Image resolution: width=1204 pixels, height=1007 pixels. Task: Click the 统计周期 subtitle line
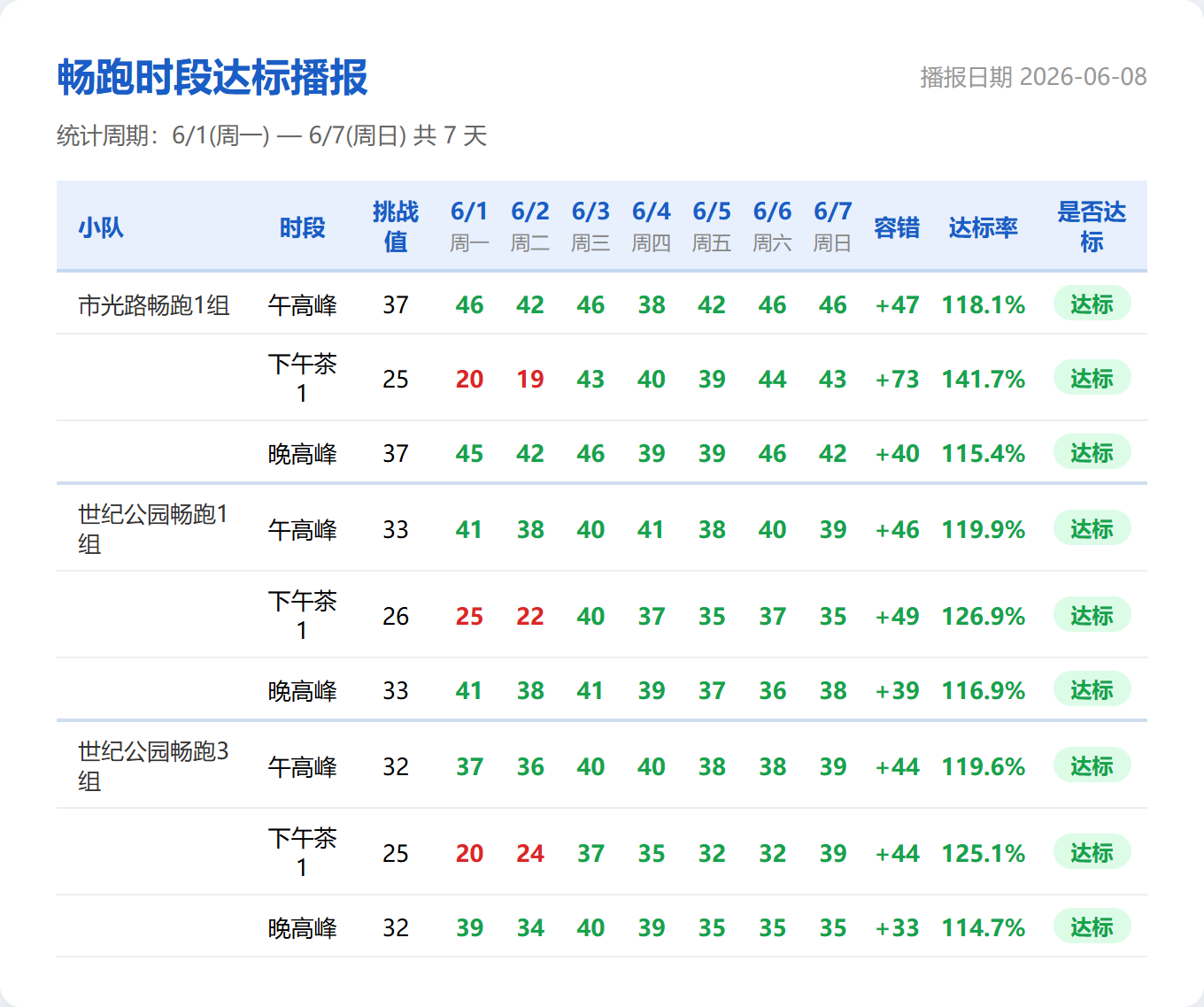point(272,135)
